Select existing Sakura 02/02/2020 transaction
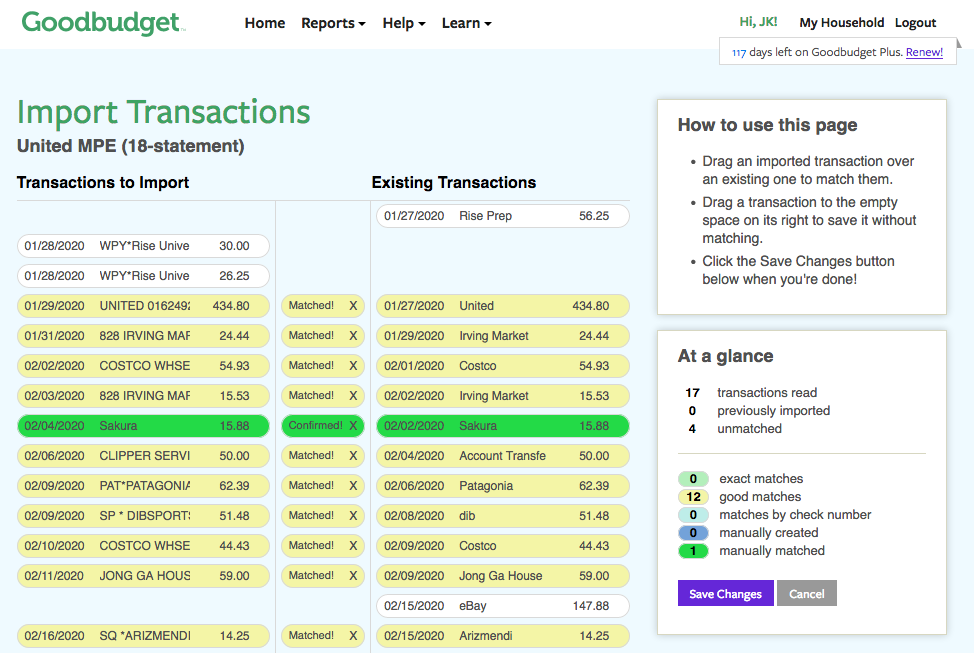Viewport: 974px width, 653px height. point(503,426)
